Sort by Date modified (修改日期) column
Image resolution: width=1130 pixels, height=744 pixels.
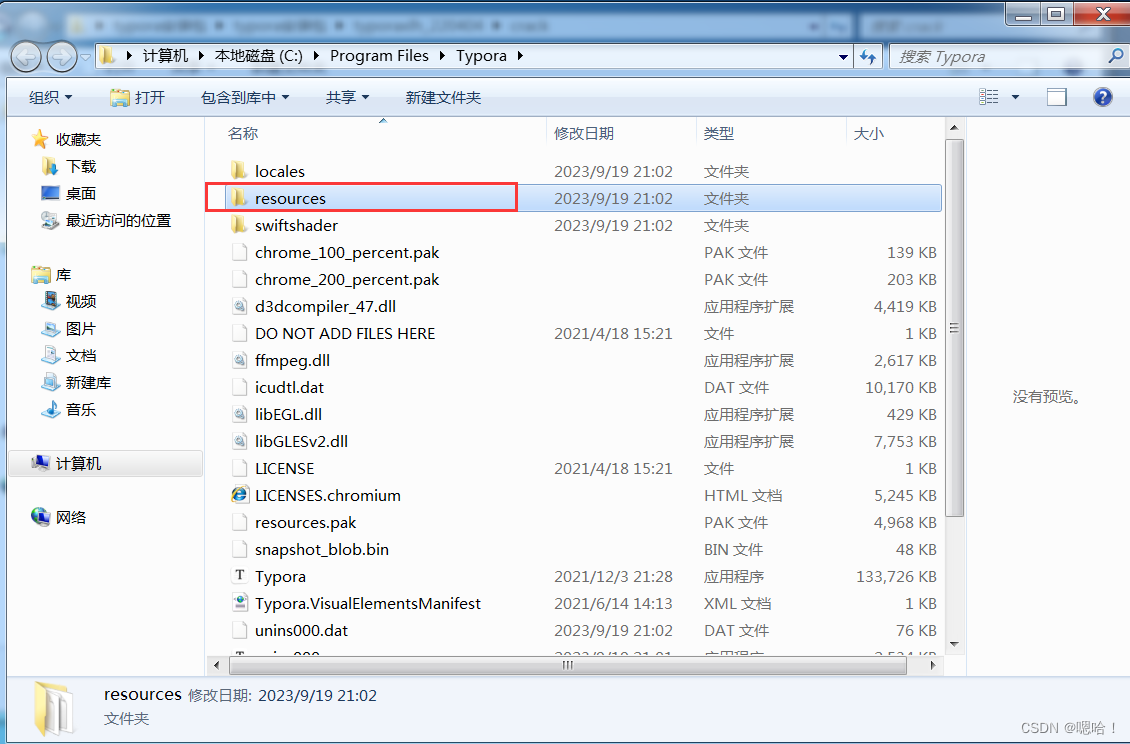(x=584, y=133)
